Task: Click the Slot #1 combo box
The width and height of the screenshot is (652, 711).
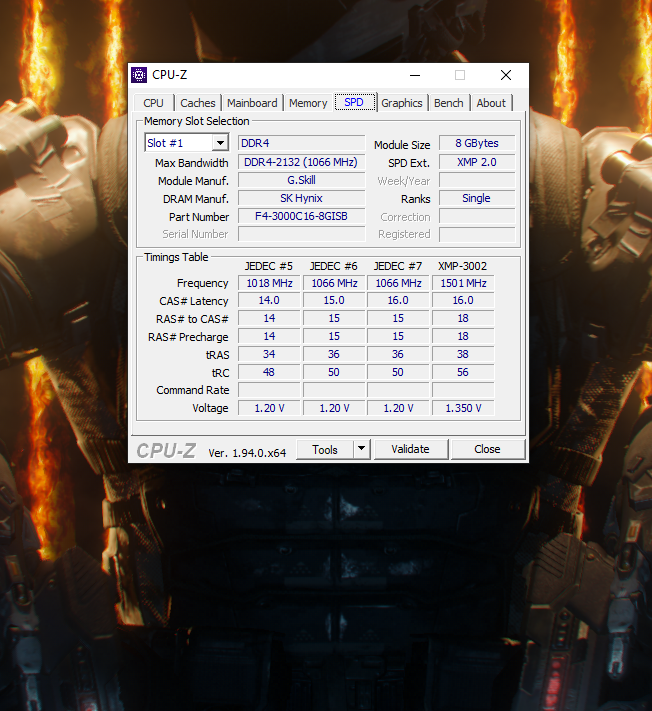Action: coord(186,143)
